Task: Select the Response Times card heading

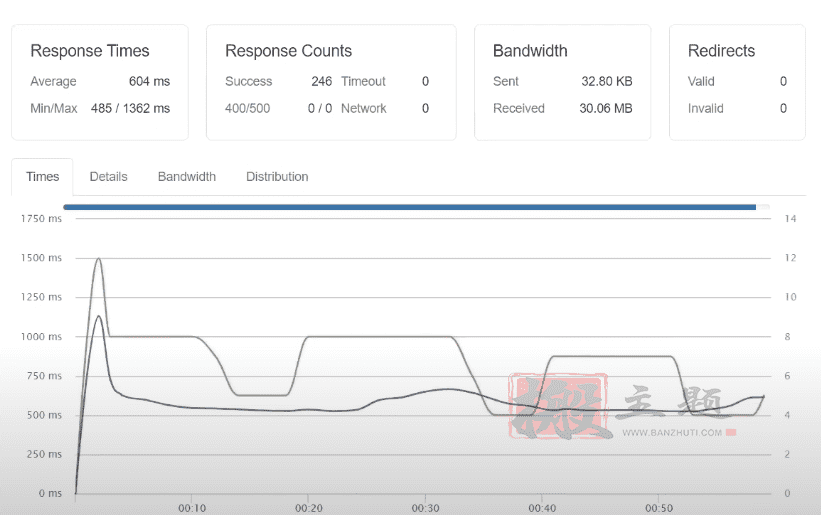Action: (90, 51)
